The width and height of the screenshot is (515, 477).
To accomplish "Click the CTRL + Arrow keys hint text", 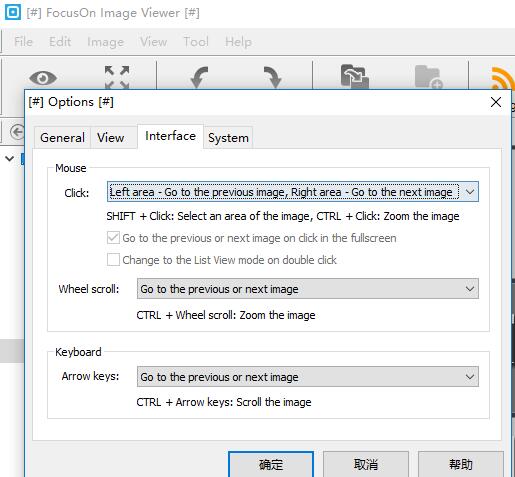I will [224, 402].
